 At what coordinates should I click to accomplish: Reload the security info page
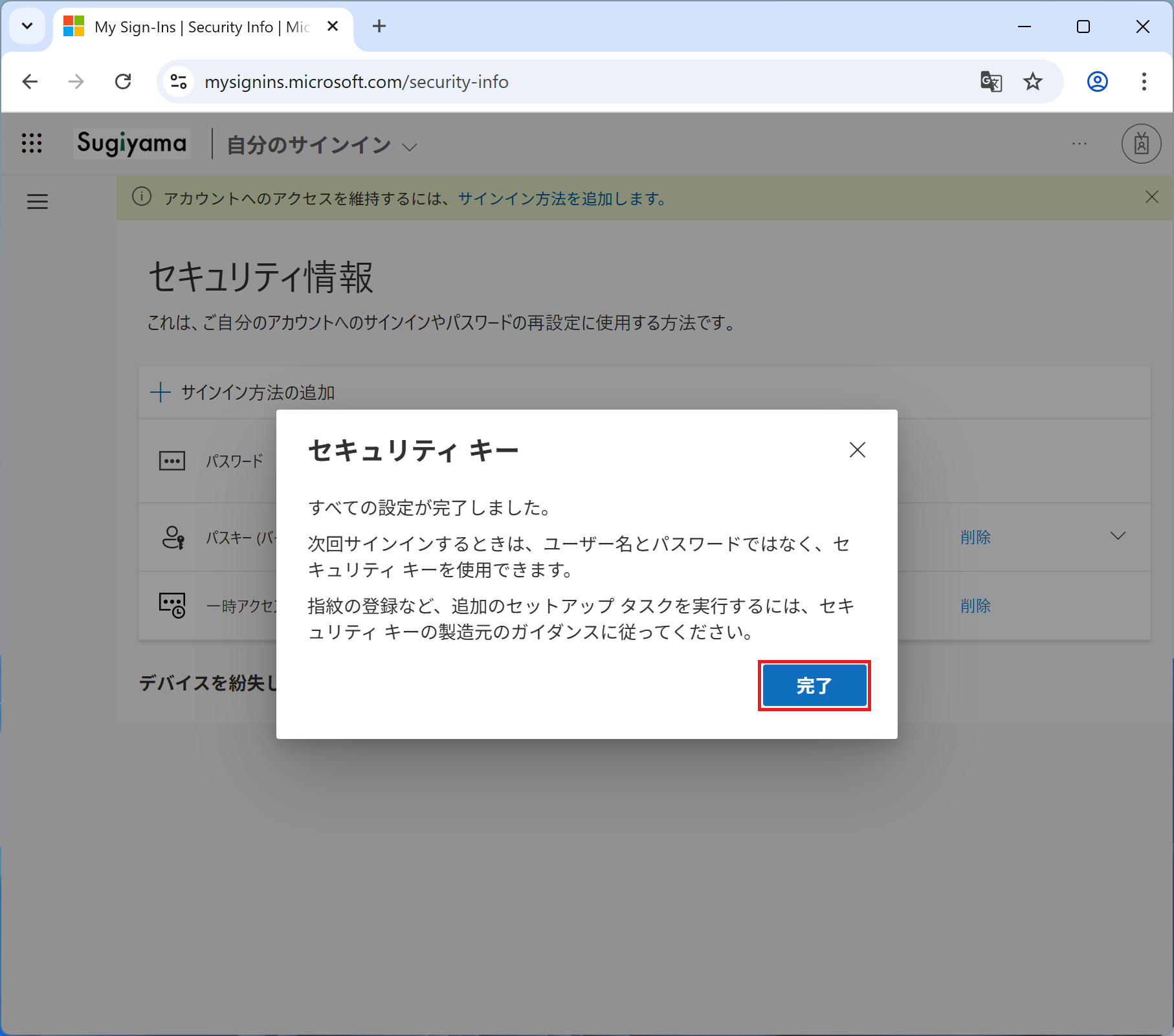(x=123, y=82)
